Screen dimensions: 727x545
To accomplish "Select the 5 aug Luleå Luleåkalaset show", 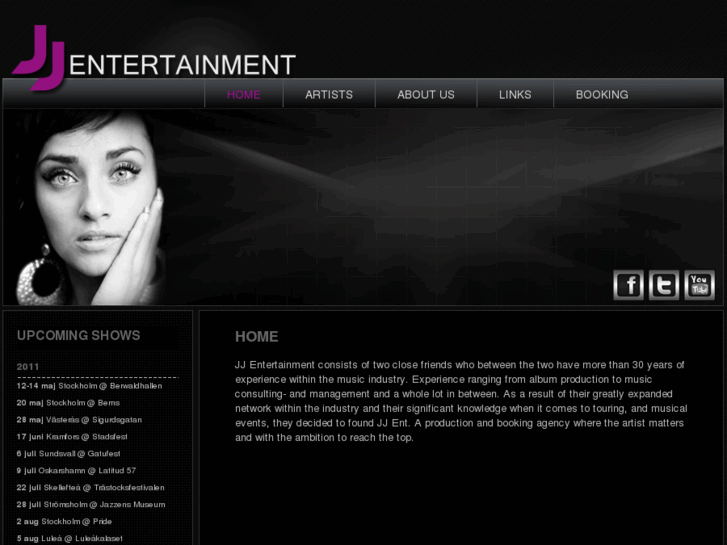I will tap(70, 538).
